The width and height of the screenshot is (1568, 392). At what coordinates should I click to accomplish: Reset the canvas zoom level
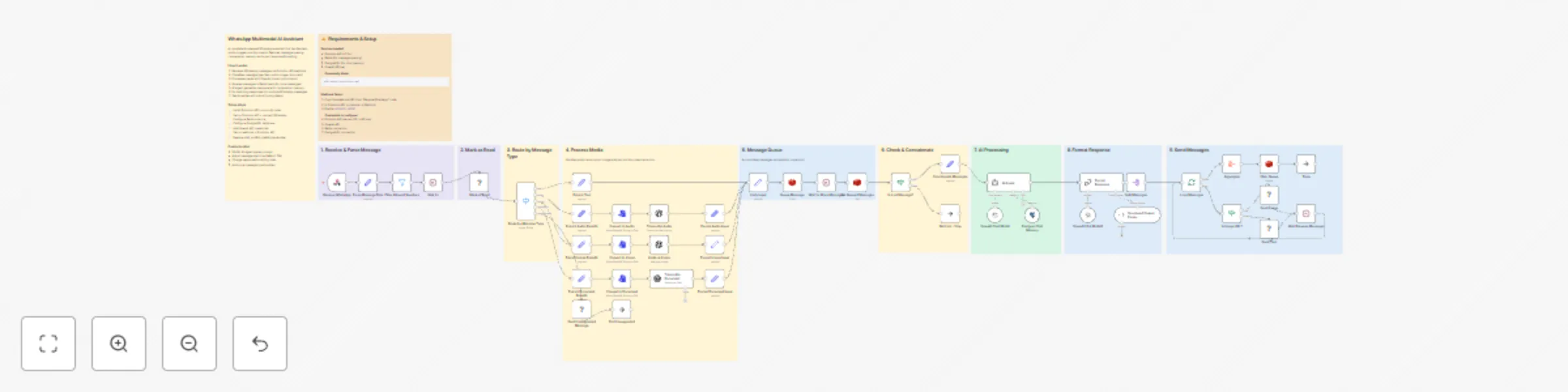pos(260,344)
